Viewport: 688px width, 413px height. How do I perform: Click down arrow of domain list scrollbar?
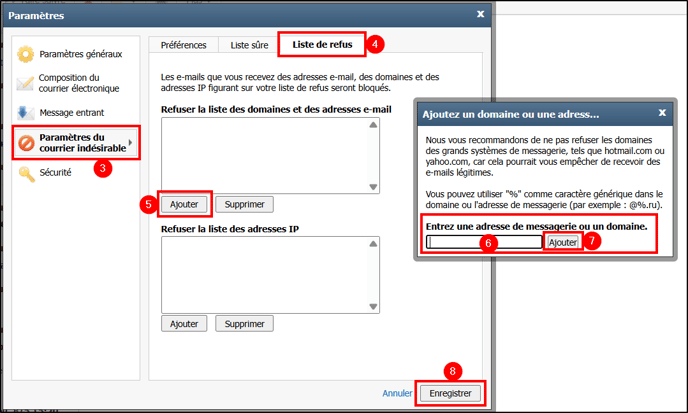[x=373, y=187]
